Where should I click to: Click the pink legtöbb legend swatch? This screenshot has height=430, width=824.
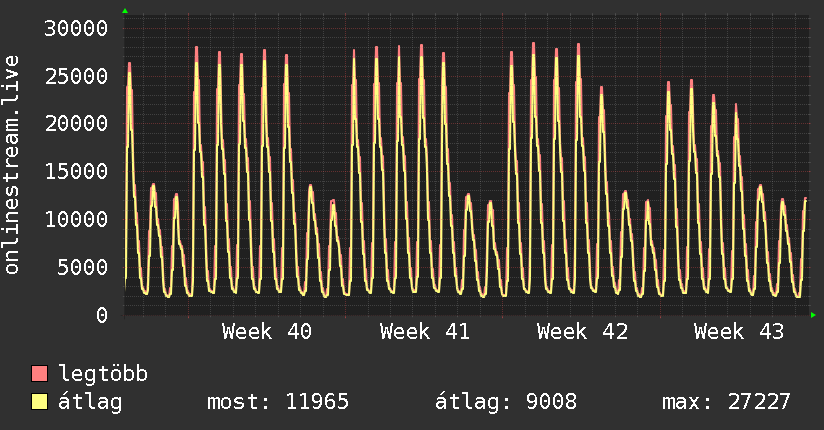tap(40, 374)
